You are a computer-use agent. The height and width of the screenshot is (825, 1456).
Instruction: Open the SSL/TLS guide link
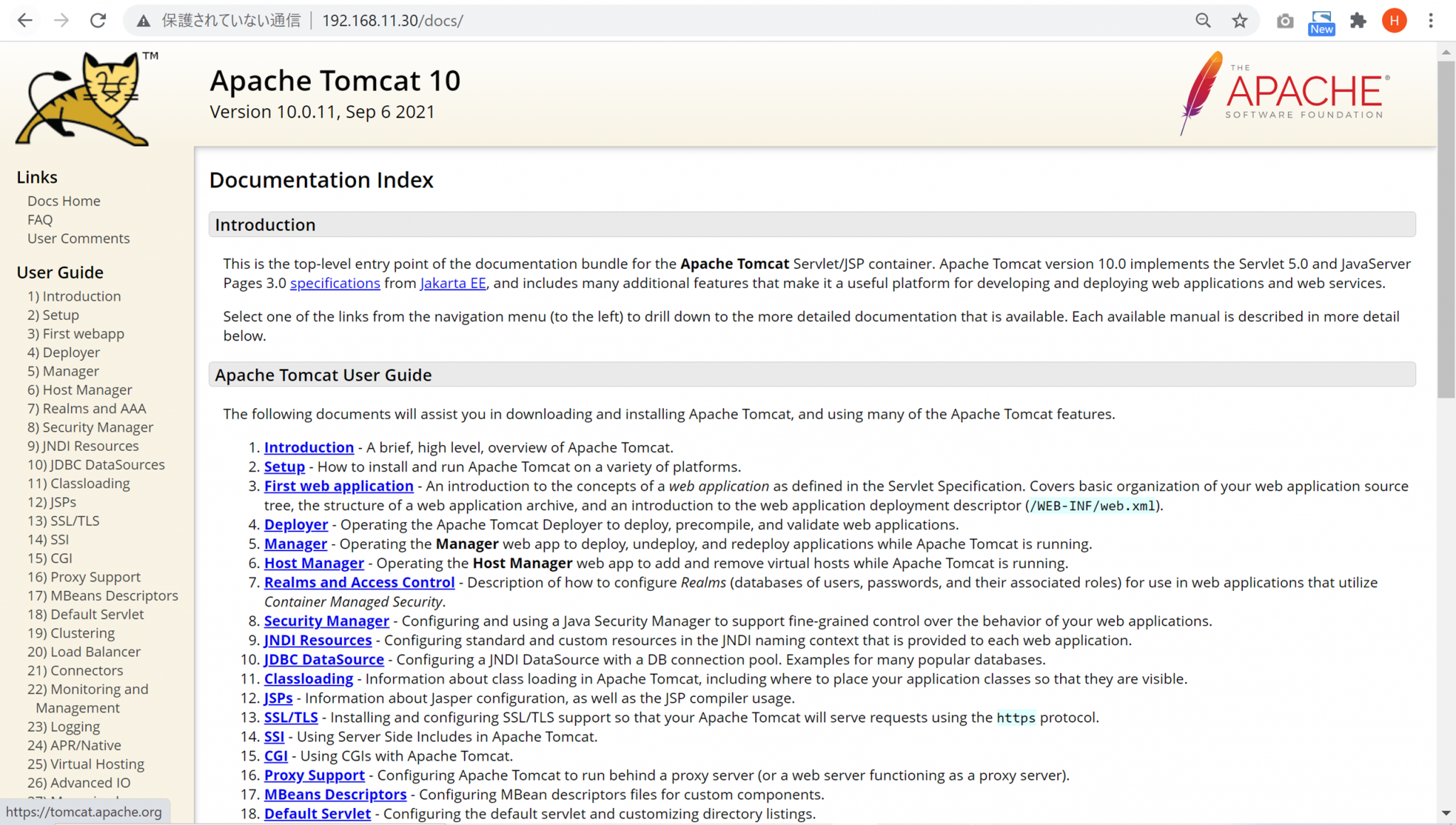click(291, 717)
